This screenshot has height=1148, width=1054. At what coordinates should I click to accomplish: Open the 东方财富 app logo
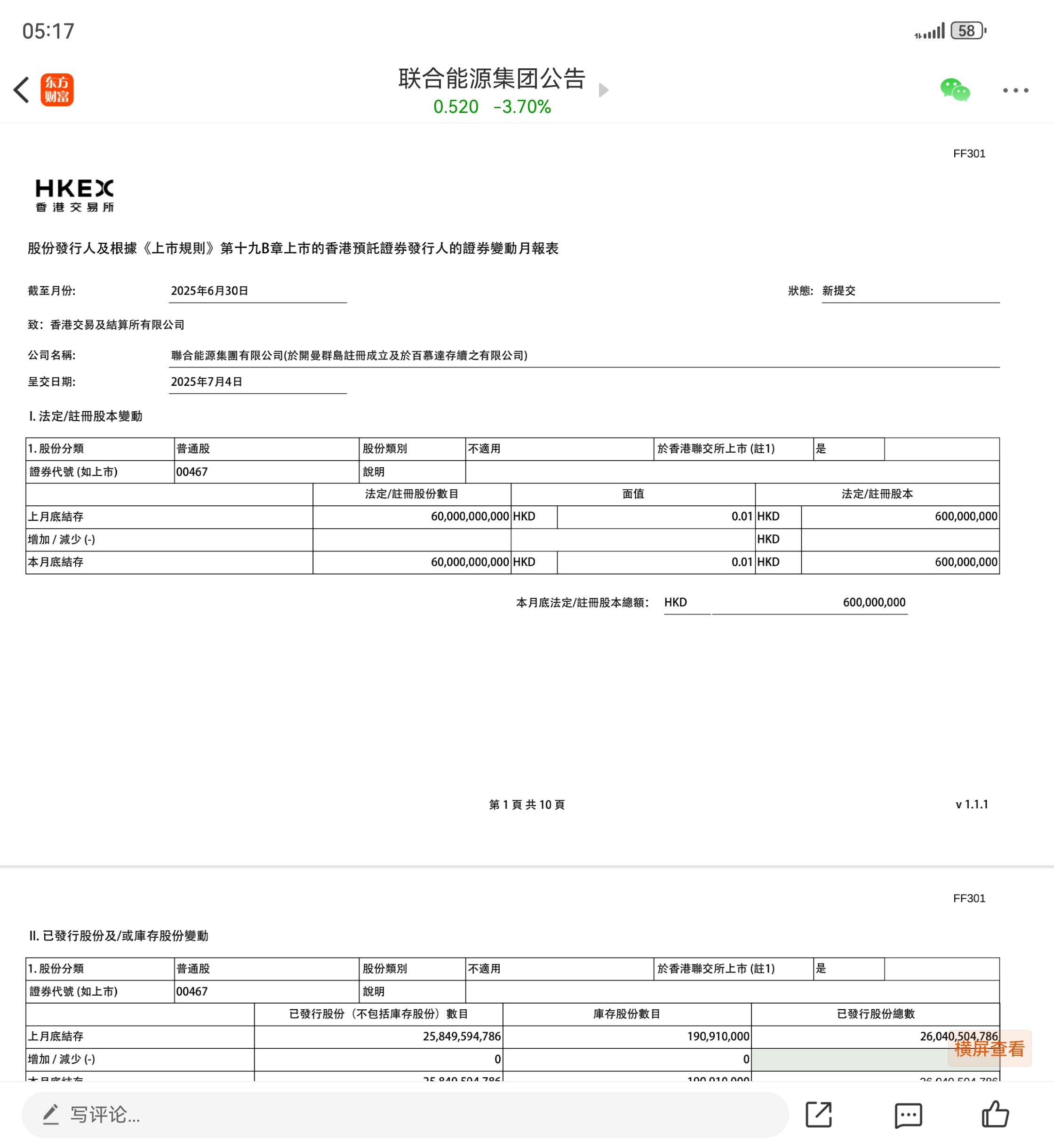[57, 90]
